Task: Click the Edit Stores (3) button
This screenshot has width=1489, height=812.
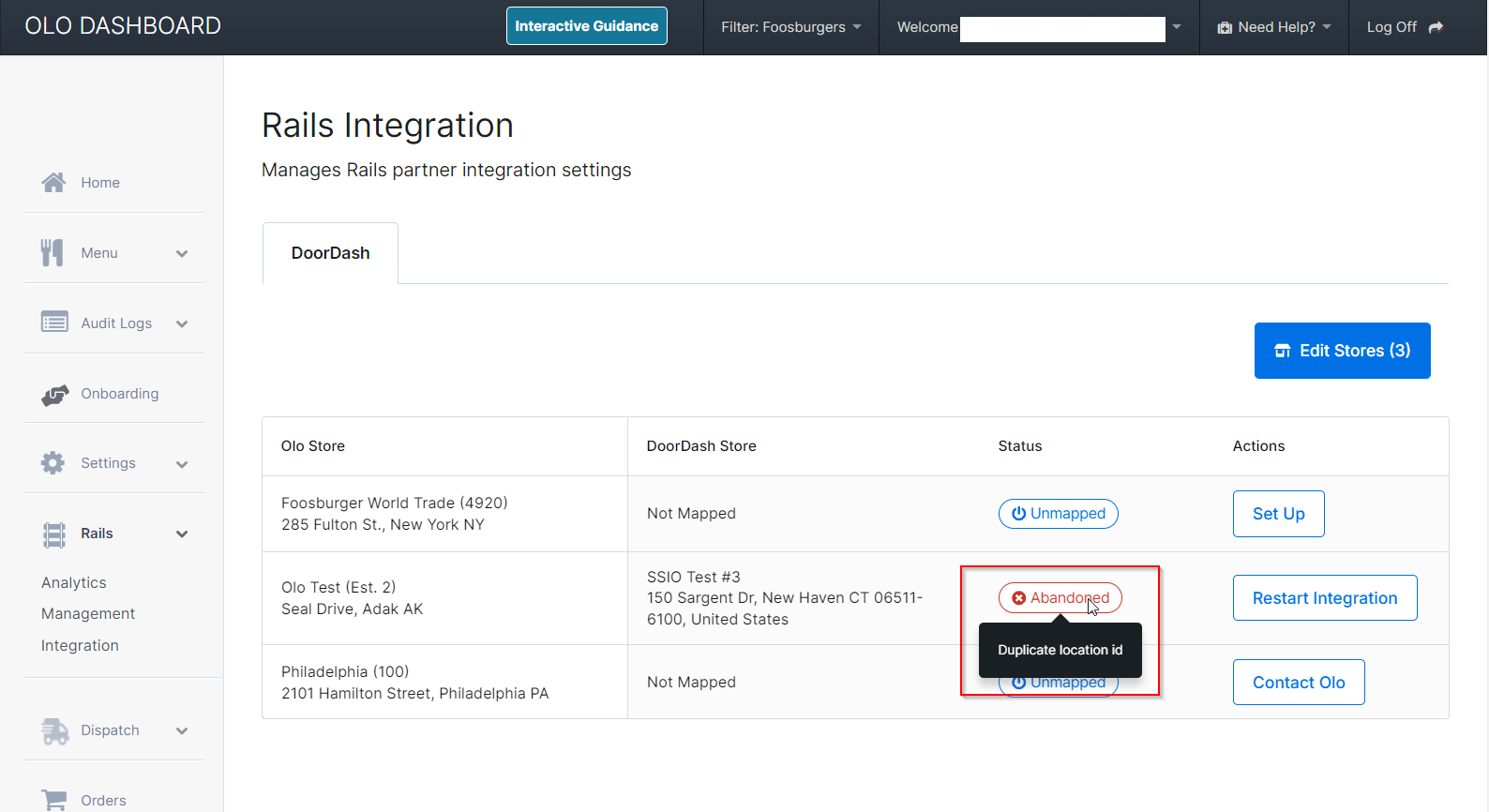Action: 1343,351
